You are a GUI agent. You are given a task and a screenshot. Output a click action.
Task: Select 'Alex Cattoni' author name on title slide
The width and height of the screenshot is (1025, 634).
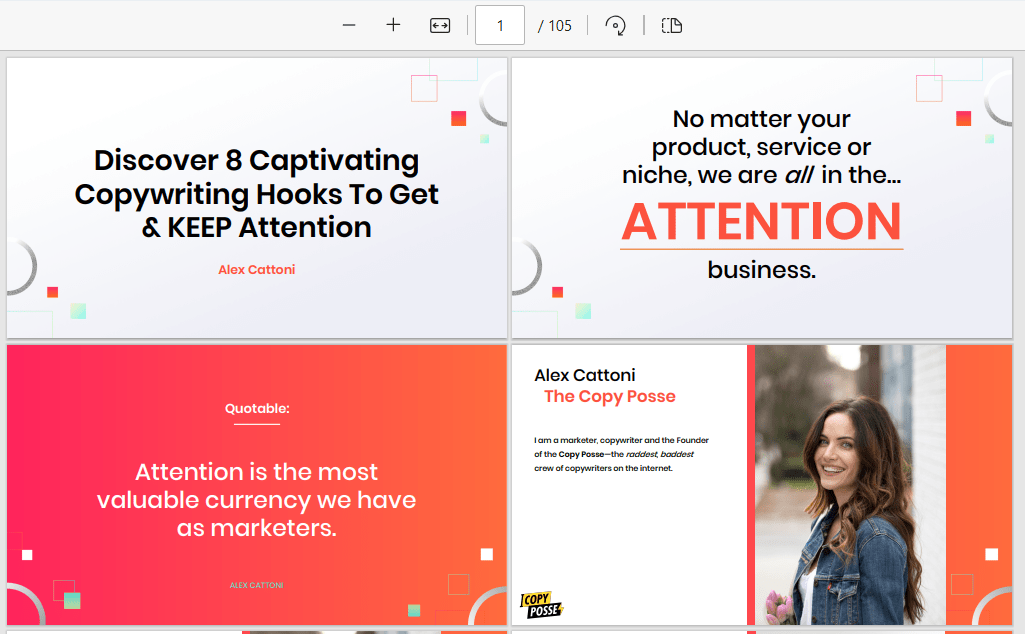(x=257, y=269)
